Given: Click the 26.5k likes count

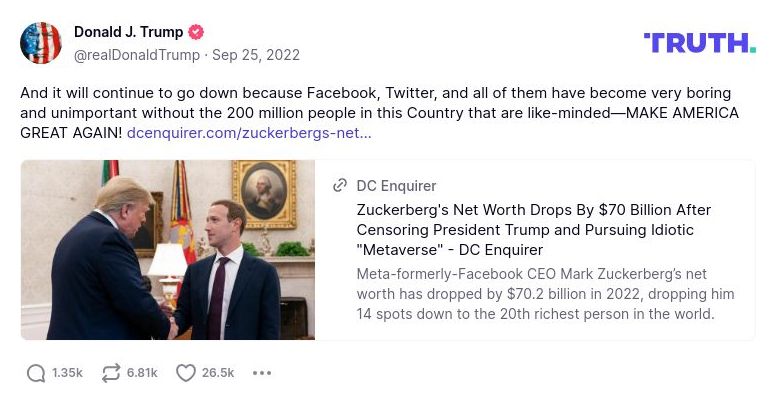Looking at the screenshot, I should [218, 373].
